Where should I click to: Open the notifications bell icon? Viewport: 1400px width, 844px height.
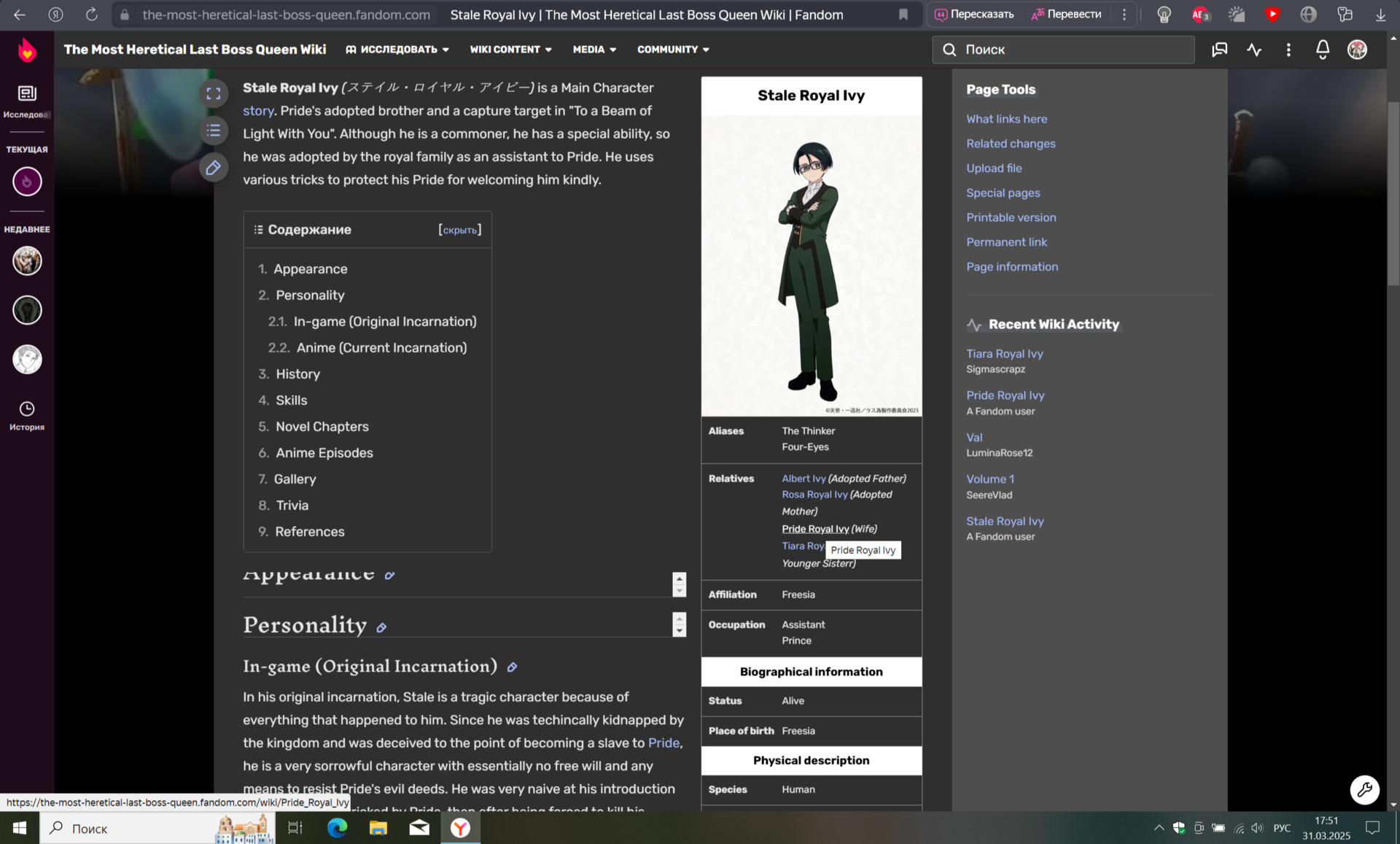[1322, 50]
